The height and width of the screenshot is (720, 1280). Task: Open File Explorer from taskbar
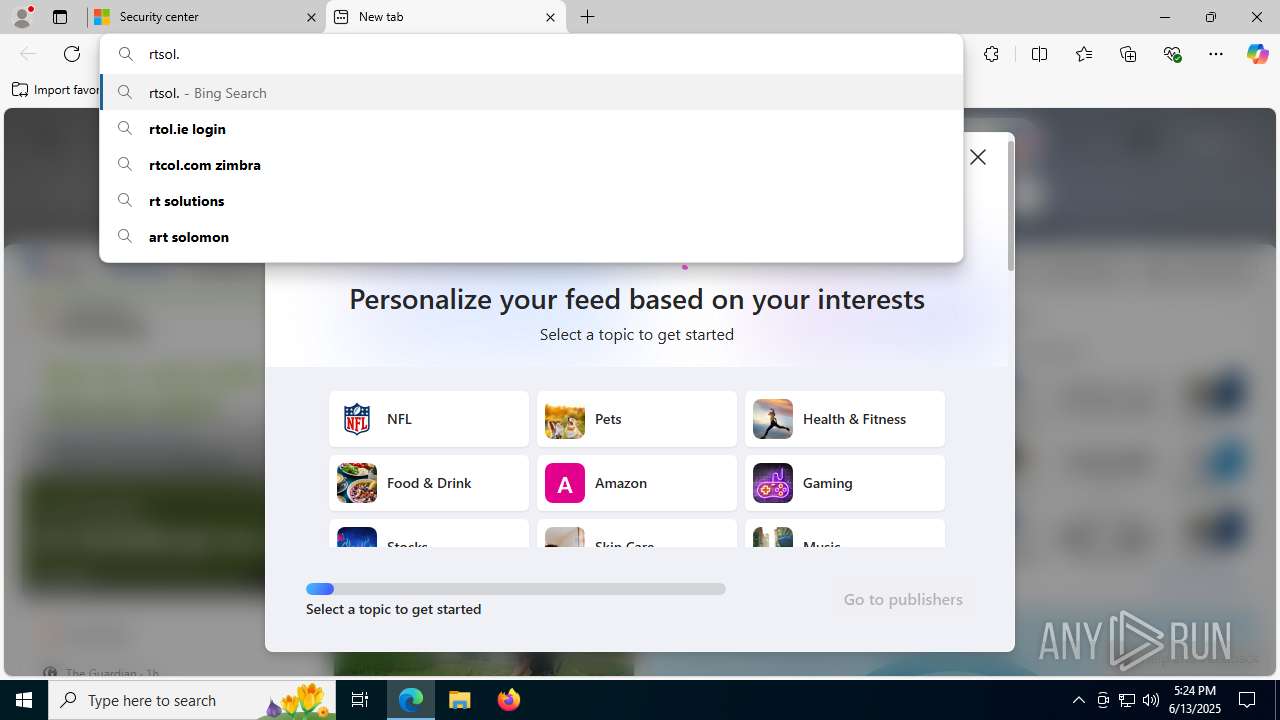(x=460, y=700)
